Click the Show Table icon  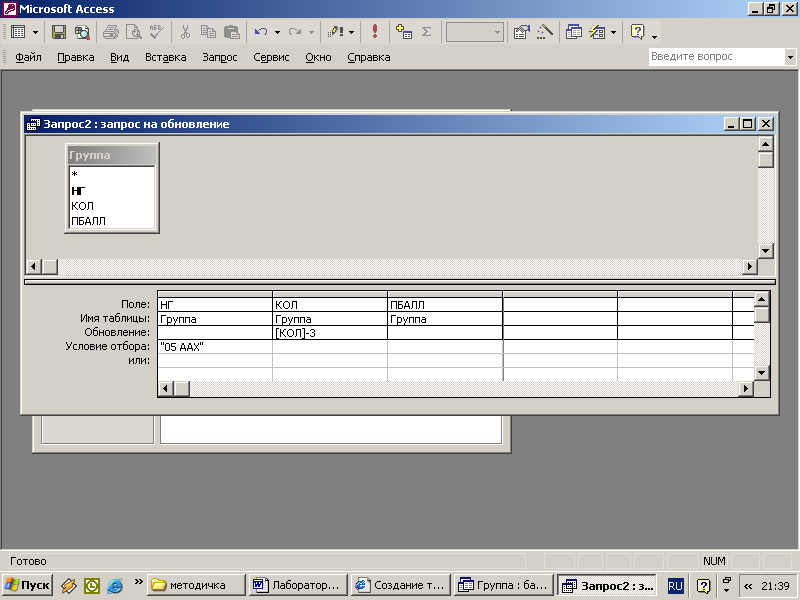(404, 32)
